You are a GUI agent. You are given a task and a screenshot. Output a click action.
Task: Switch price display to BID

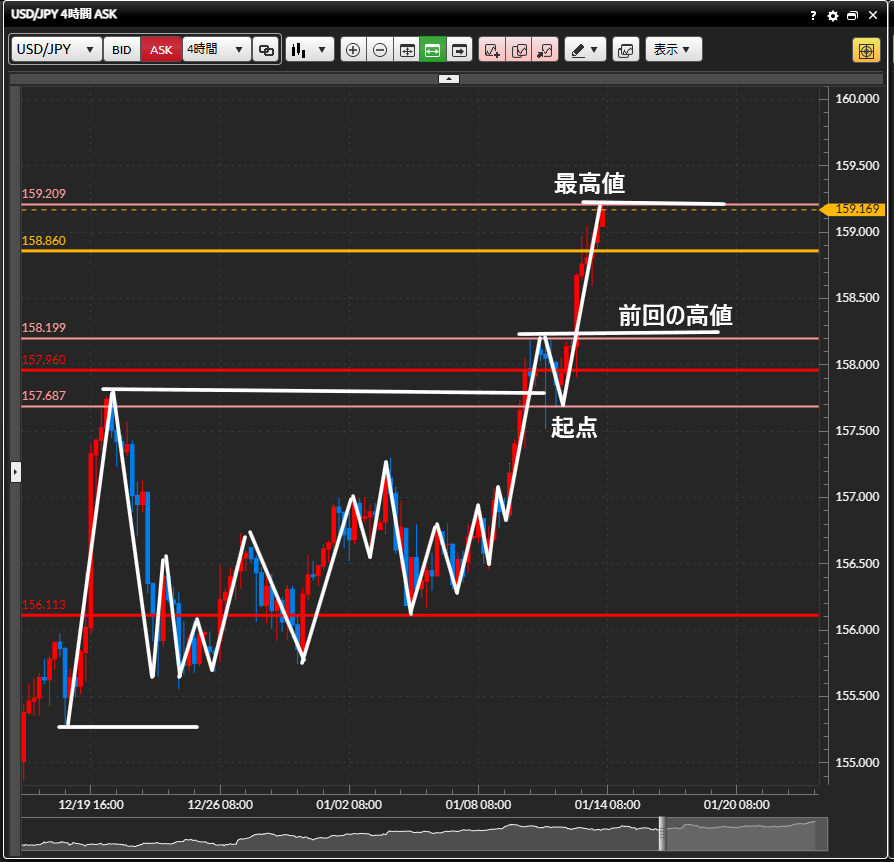point(121,49)
